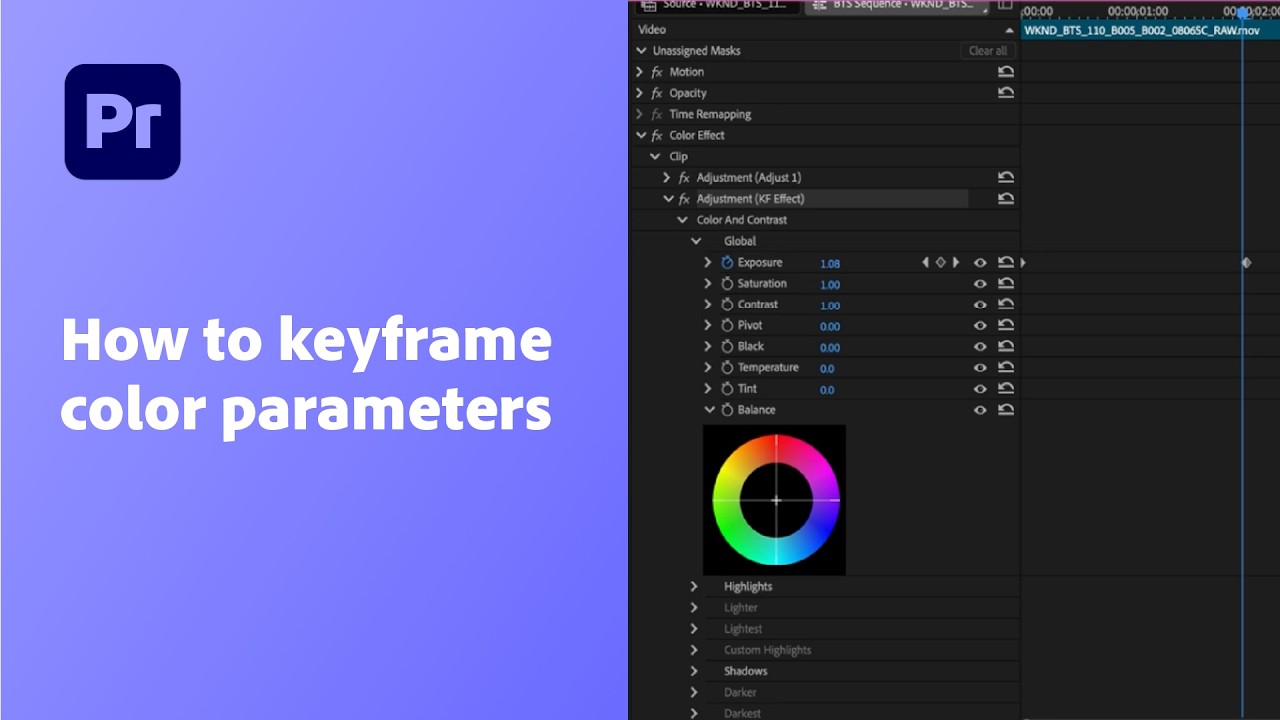Expand the Highlights section
The width and height of the screenshot is (1280, 720).
point(694,587)
